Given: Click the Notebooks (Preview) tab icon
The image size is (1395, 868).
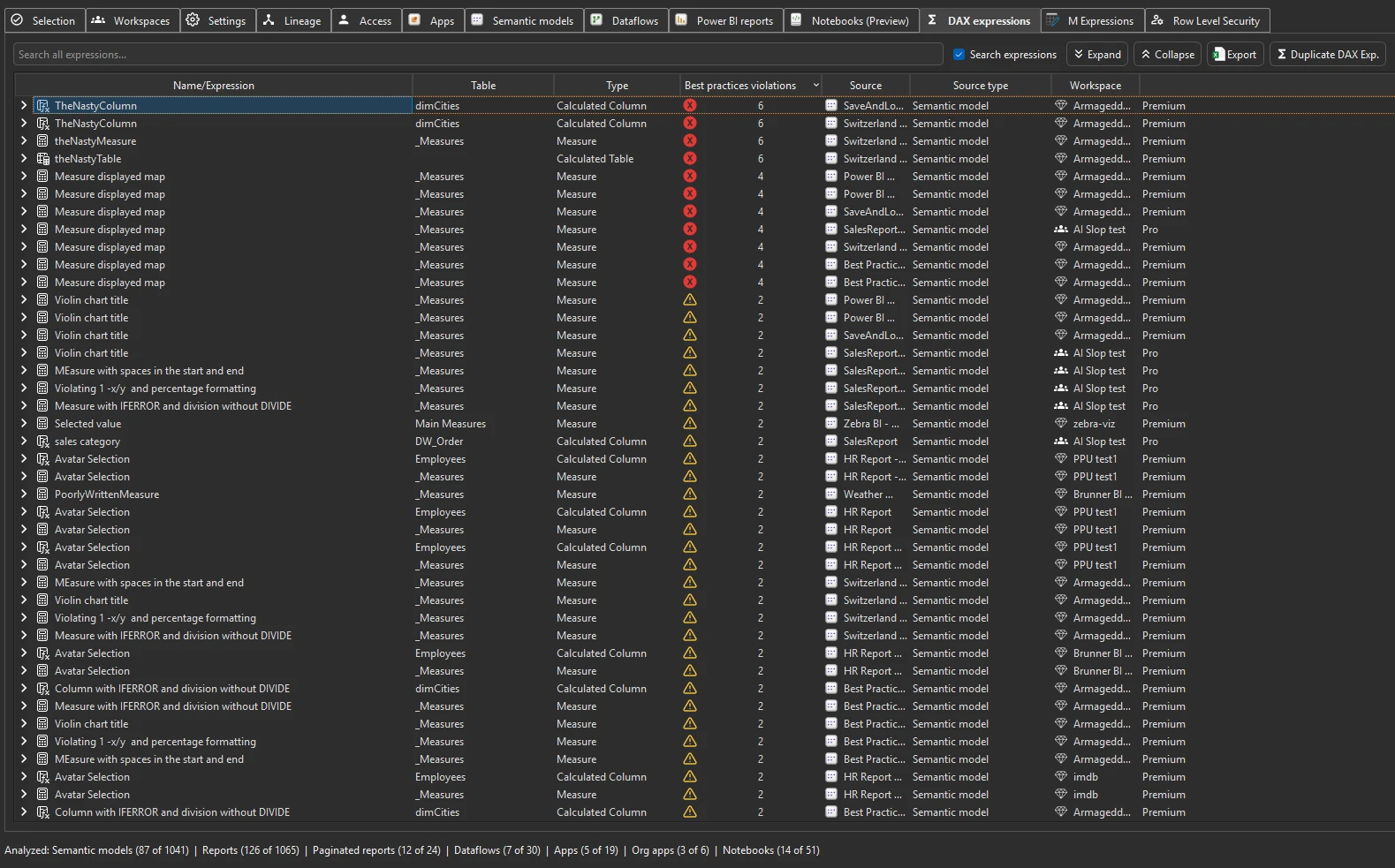Looking at the screenshot, I should tap(796, 20).
